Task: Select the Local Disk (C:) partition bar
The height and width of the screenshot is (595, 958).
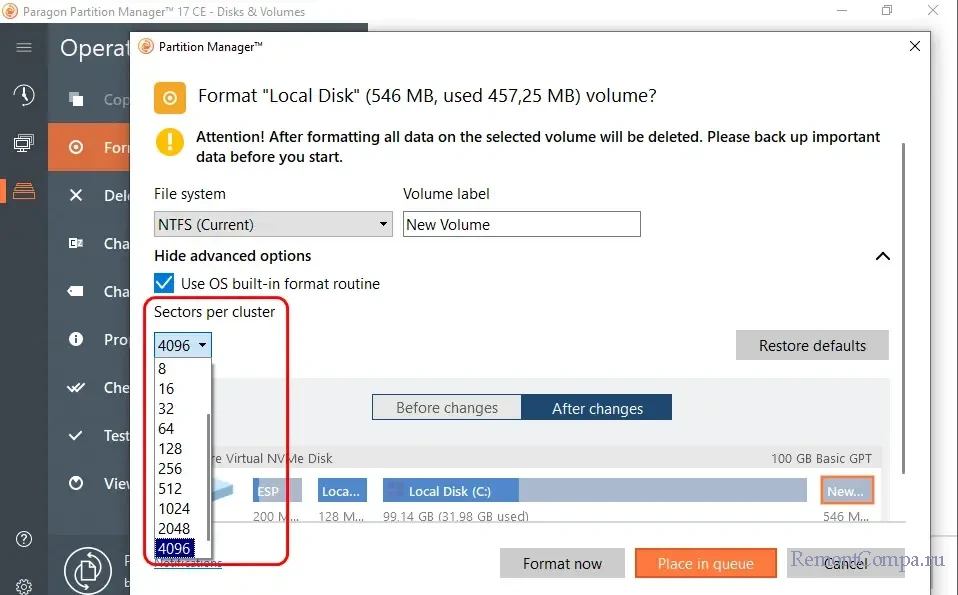Action: tap(594, 491)
